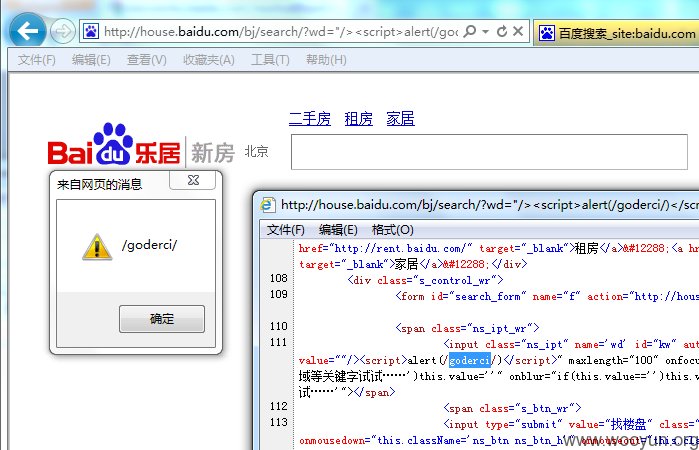The height and width of the screenshot is (450, 699).
Task: Click the Baidu paw favicon in address bar
Action: click(x=91, y=31)
